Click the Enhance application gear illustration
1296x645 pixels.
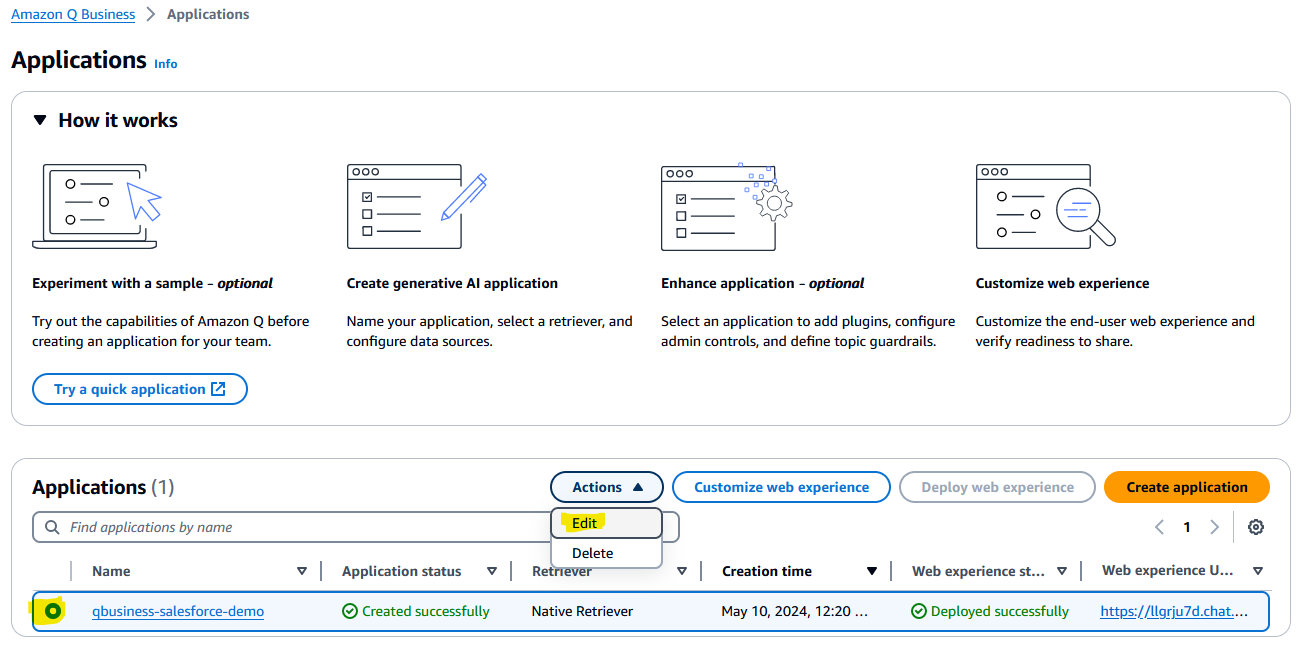point(727,206)
